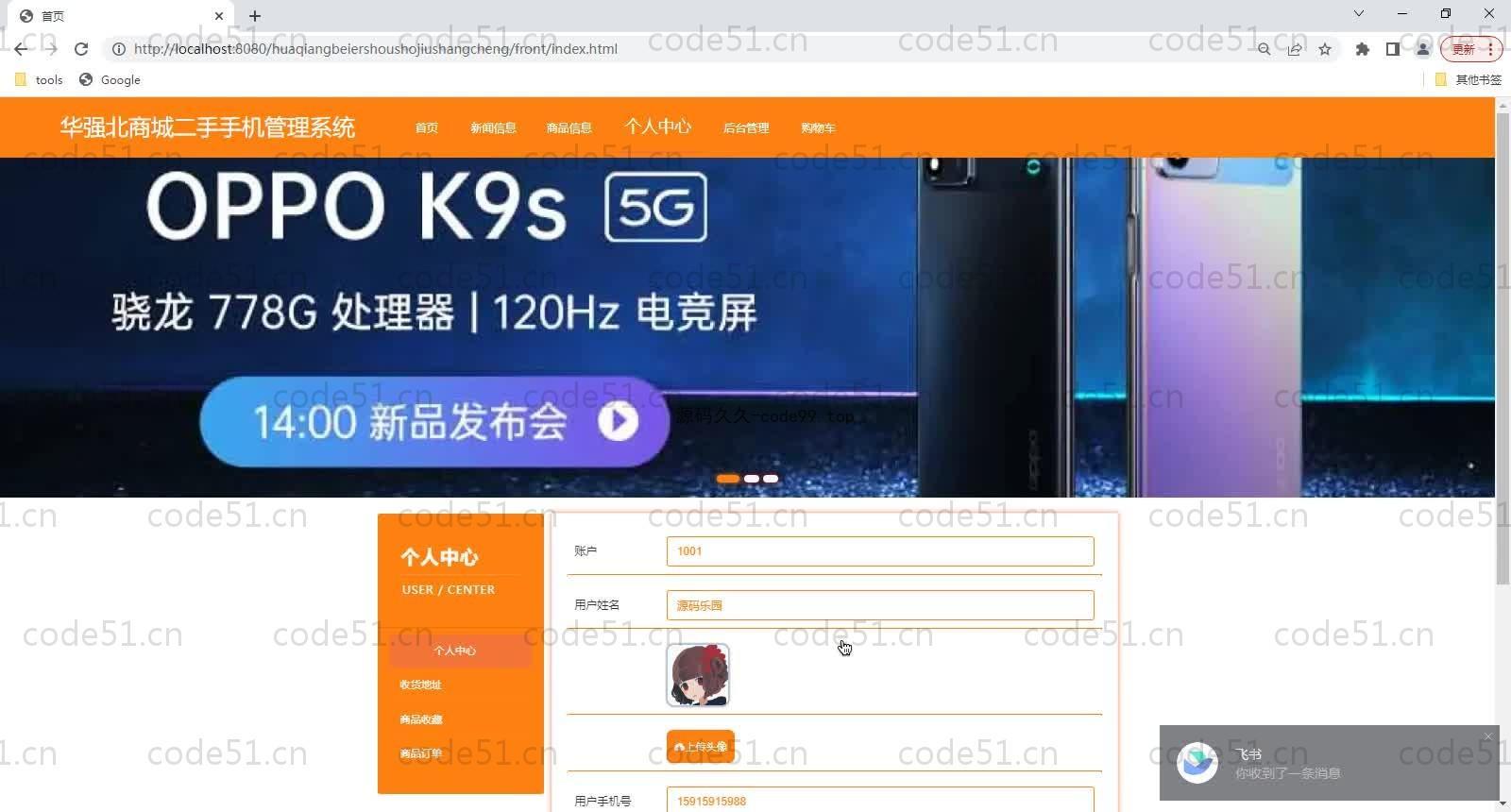Click the 用户手机号 input field
This screenshot has height=812, width=1511.
[880, 800]
